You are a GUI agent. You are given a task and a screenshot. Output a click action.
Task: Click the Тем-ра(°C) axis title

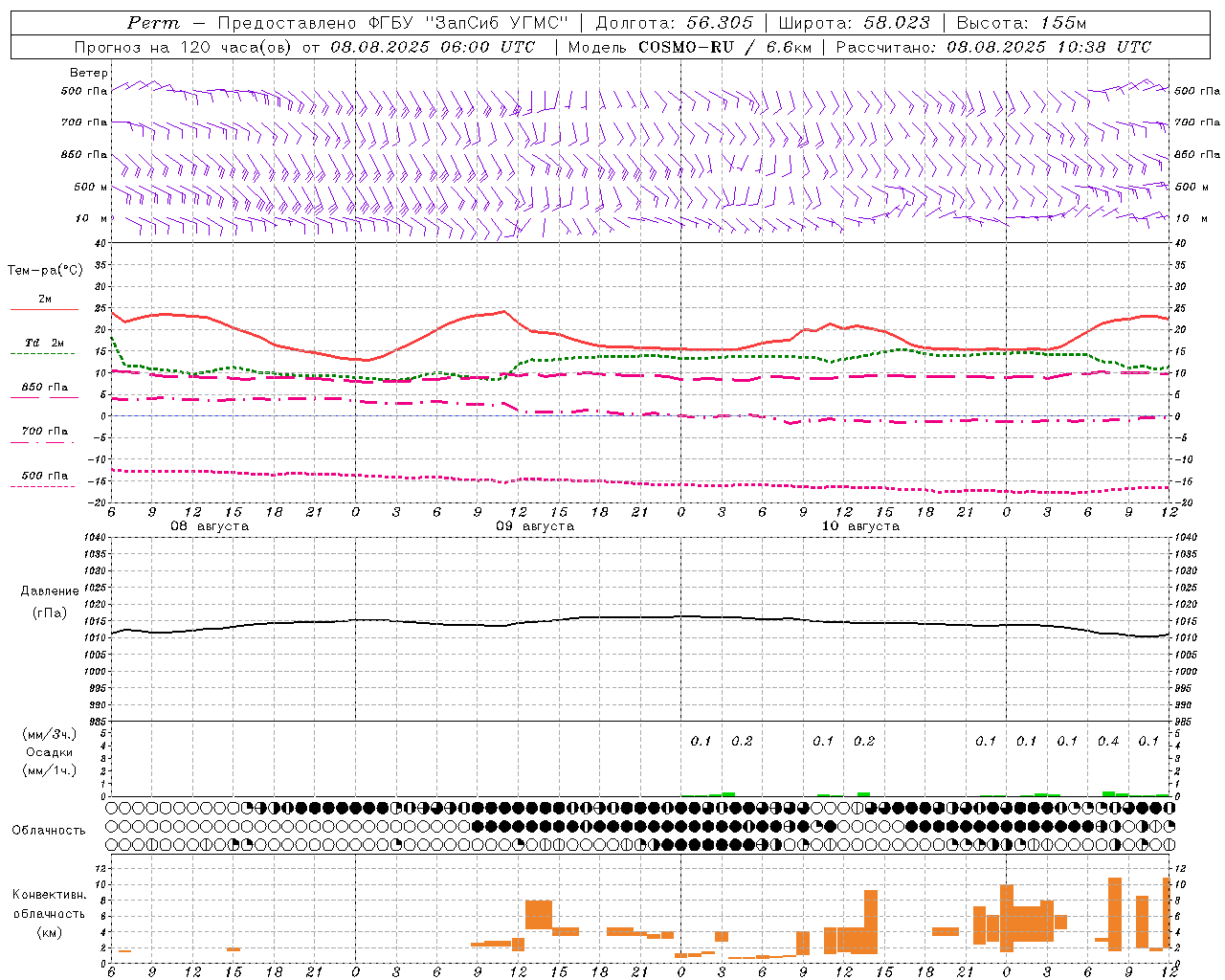tap(45, 271)
